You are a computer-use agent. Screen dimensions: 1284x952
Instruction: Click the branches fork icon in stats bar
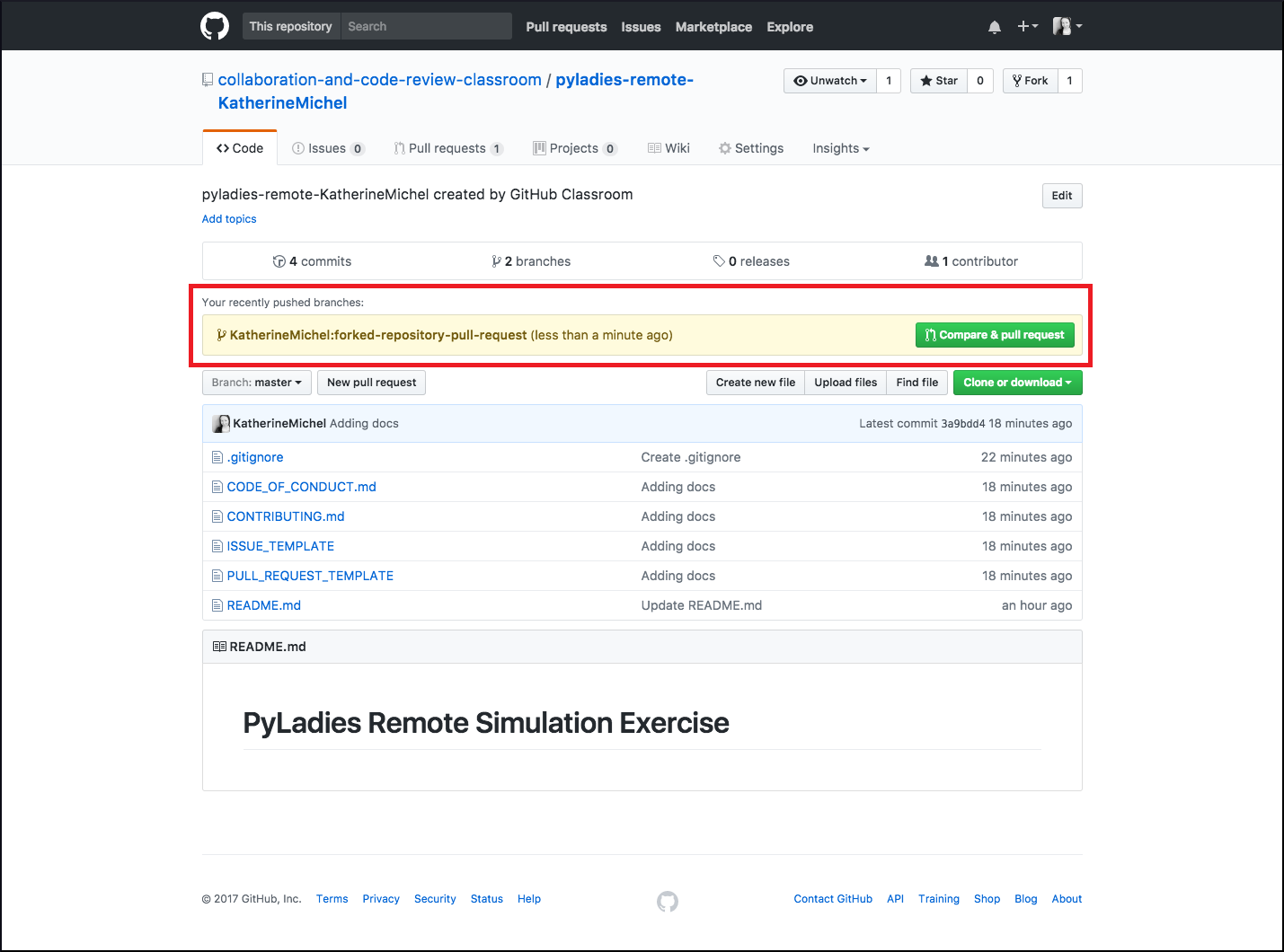pos(496,261)
